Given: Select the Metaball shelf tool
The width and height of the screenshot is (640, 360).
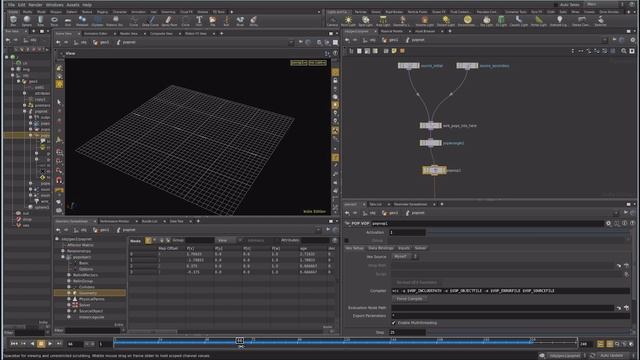Looking at the screenshot, I should [x=82, y=20].
